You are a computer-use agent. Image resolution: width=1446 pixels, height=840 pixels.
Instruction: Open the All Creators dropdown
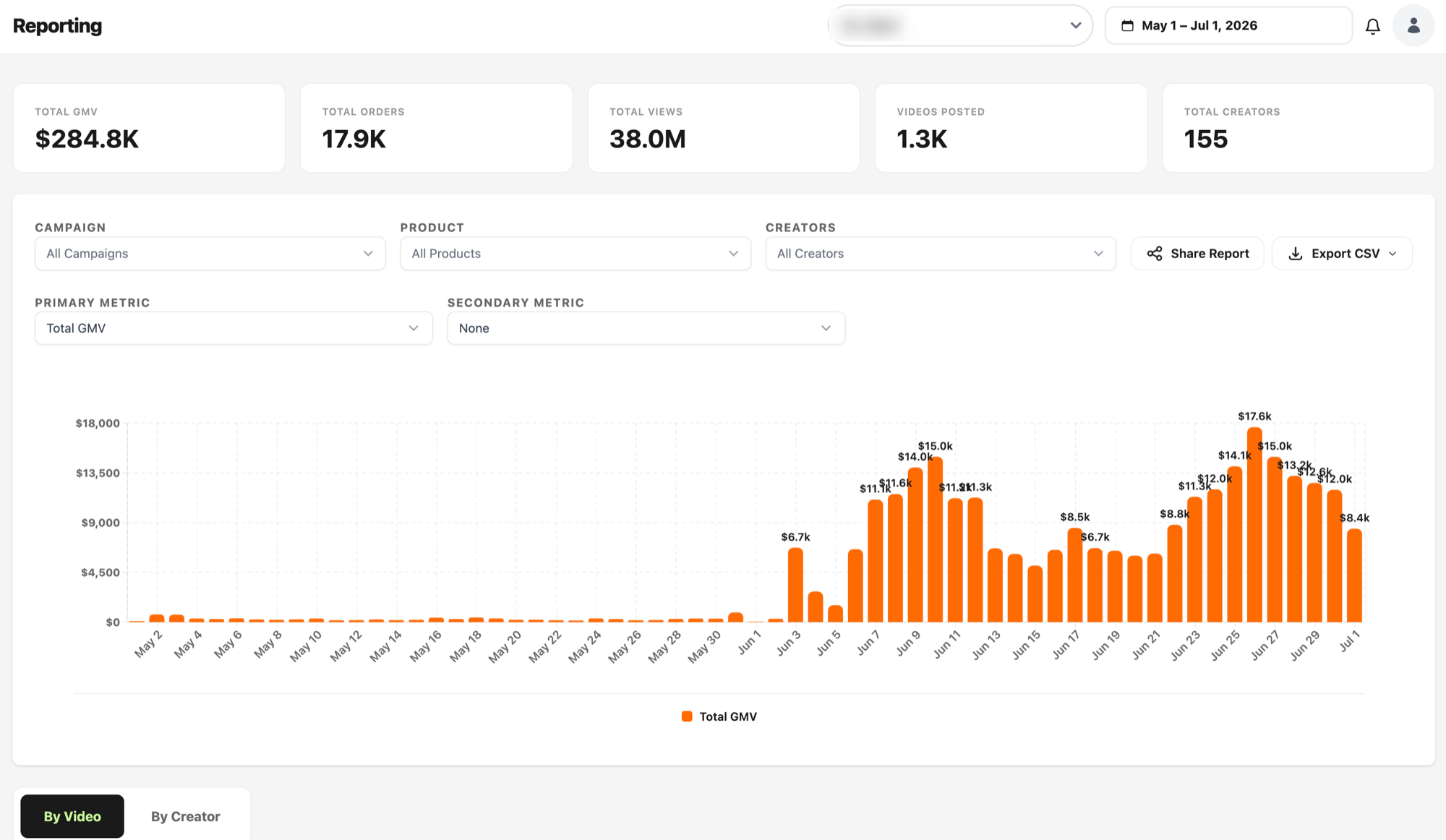point(941,254)
